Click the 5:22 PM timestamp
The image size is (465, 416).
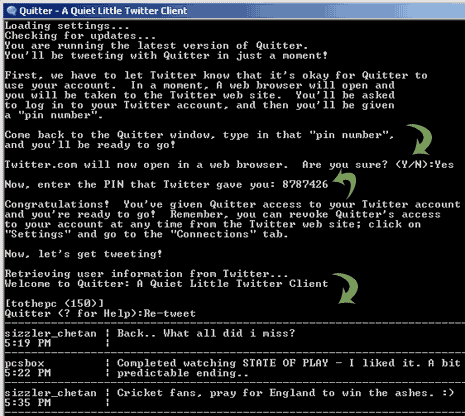tap(28, 373)
